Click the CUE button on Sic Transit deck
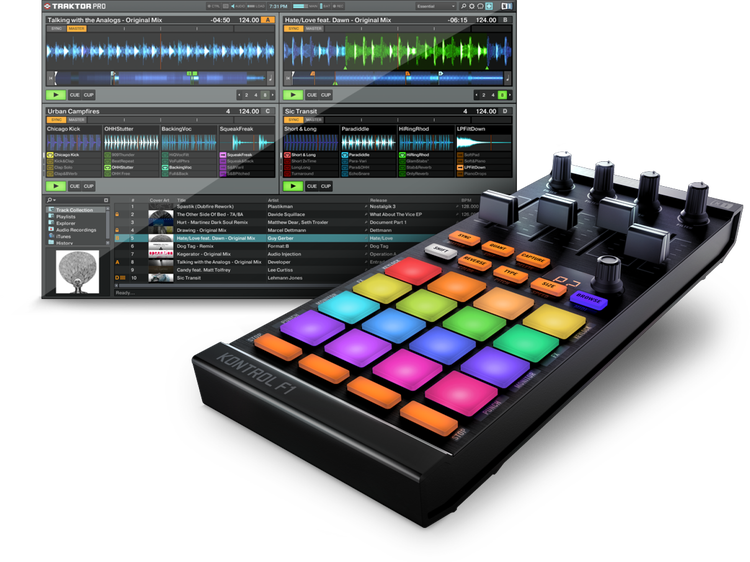 tap(312, 186)
